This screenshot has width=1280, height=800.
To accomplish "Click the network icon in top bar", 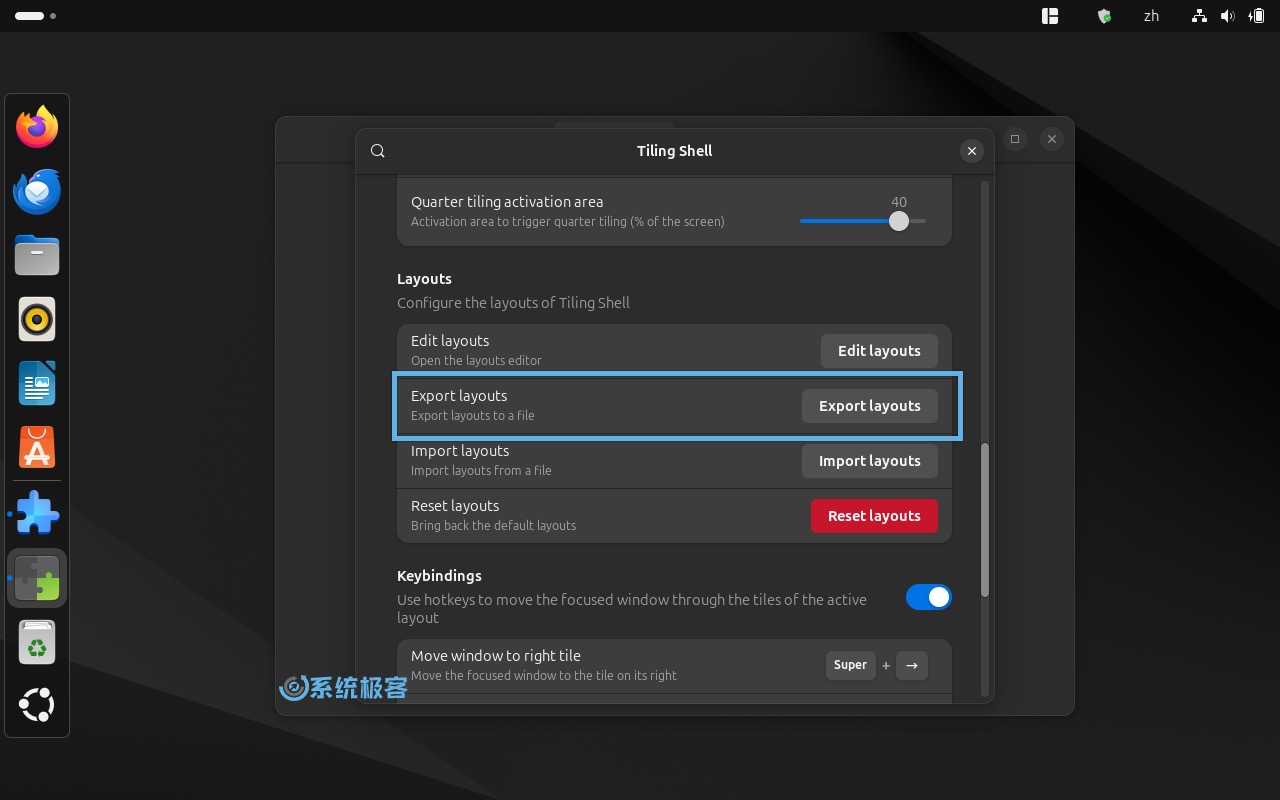I will (1199, 16).
